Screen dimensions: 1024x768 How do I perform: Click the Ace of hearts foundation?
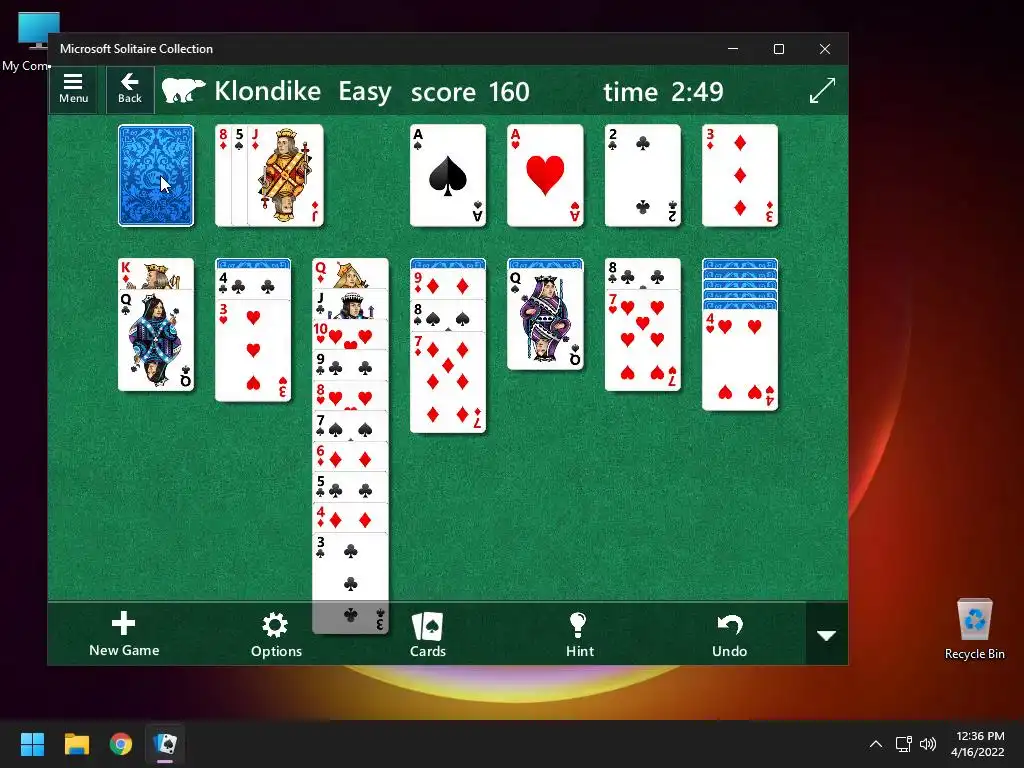coord(545,176)
